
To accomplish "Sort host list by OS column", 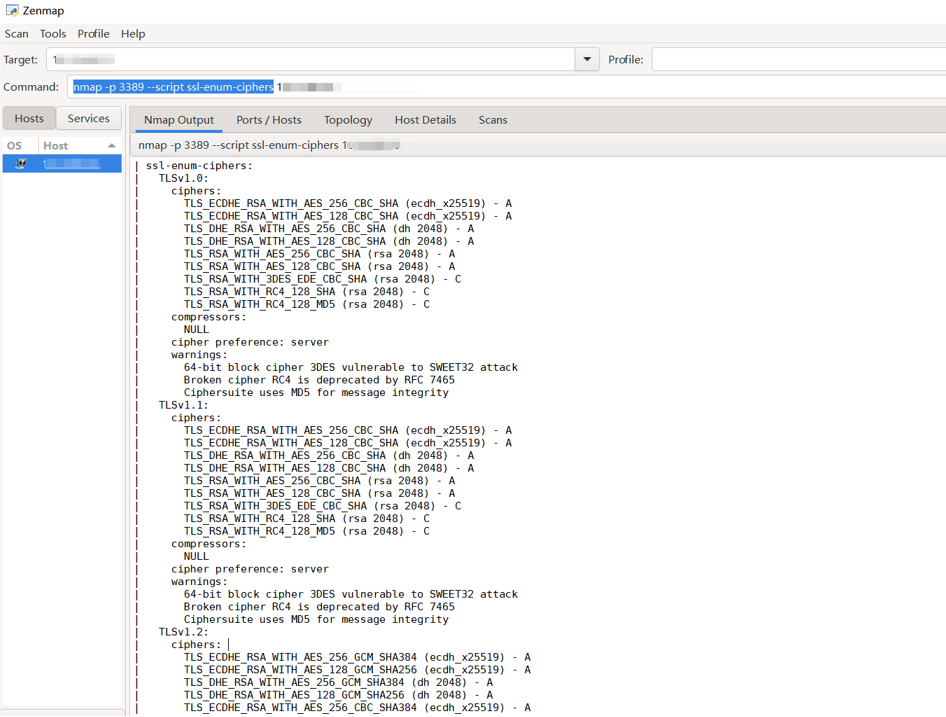I will [21, 145].
